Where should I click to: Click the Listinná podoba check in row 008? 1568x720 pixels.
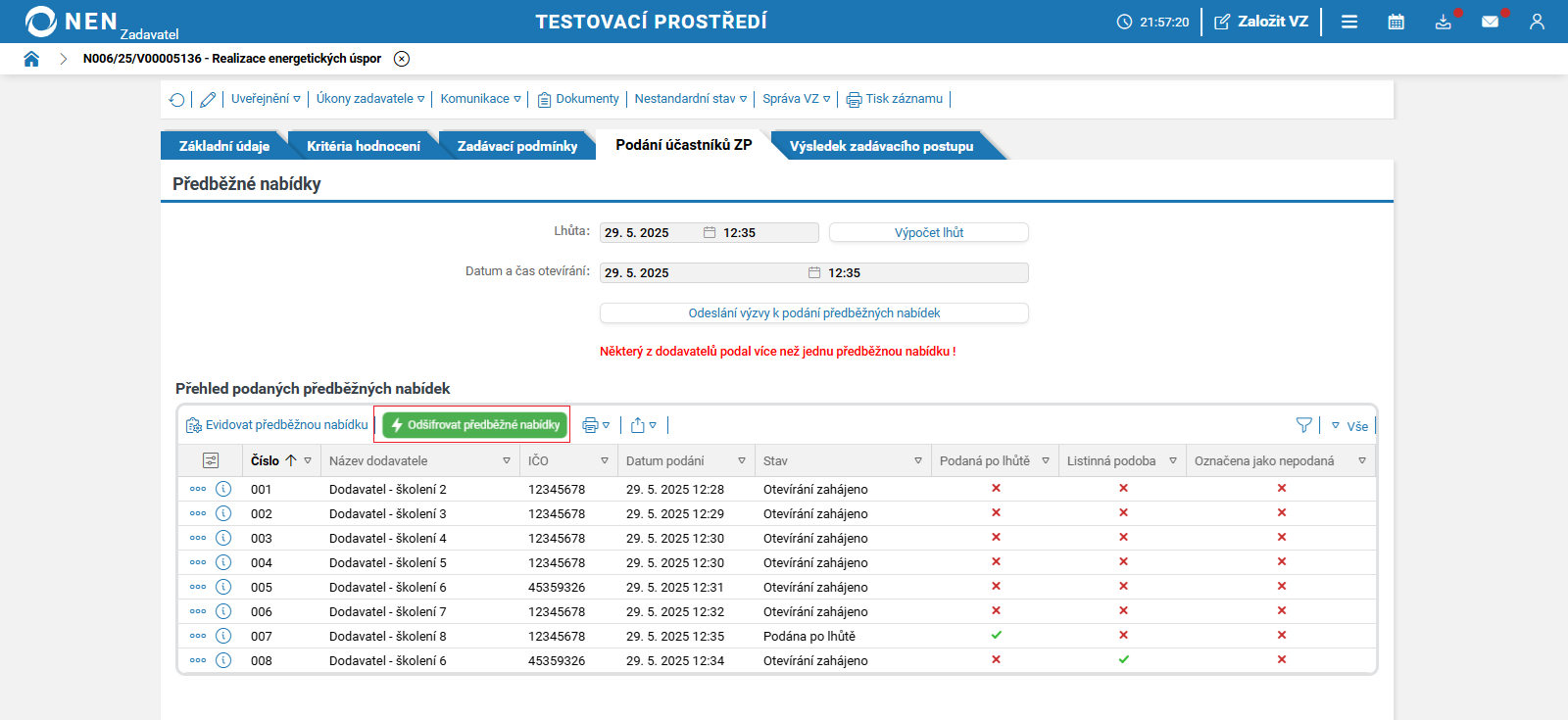(1123, 659)
